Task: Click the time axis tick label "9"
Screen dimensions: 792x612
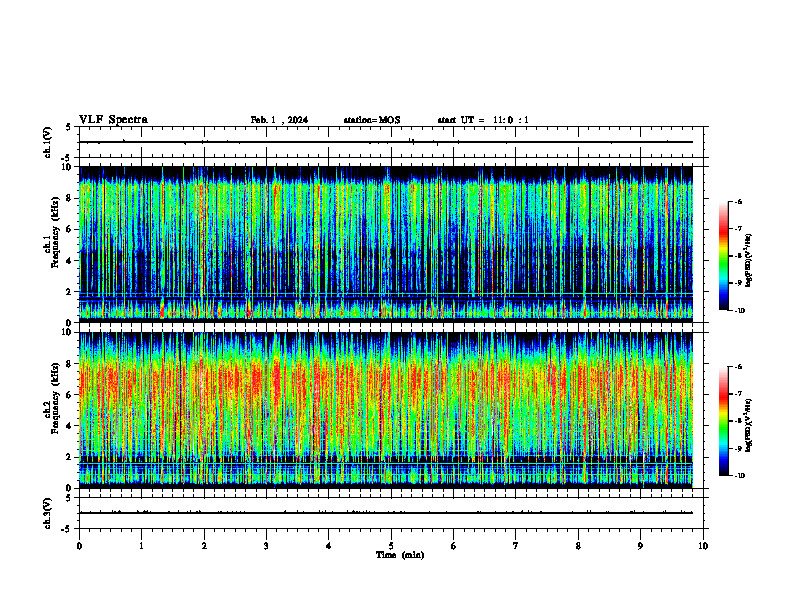Action: (x=640, y=546)
